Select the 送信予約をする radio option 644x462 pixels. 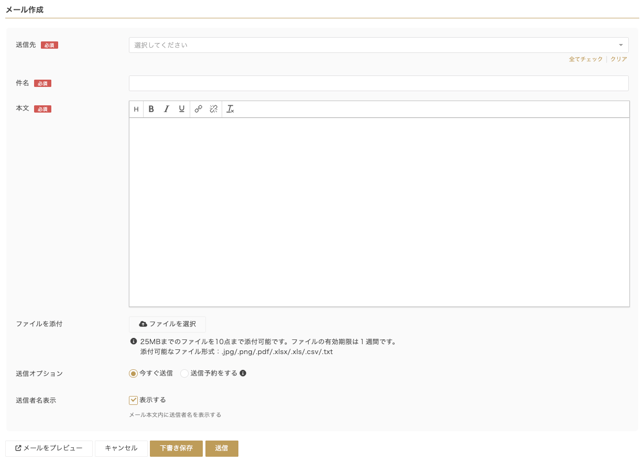point(184,374)
